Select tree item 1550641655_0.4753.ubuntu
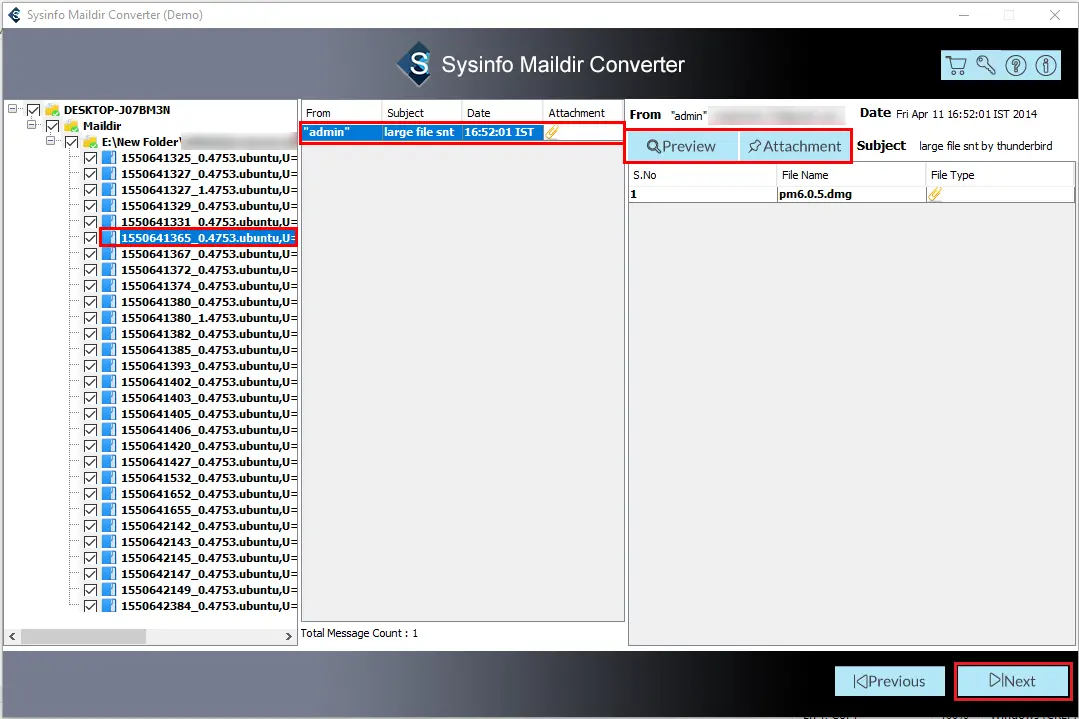Image resolution: width=1079 pixels, height=719 pixels. 209,510
